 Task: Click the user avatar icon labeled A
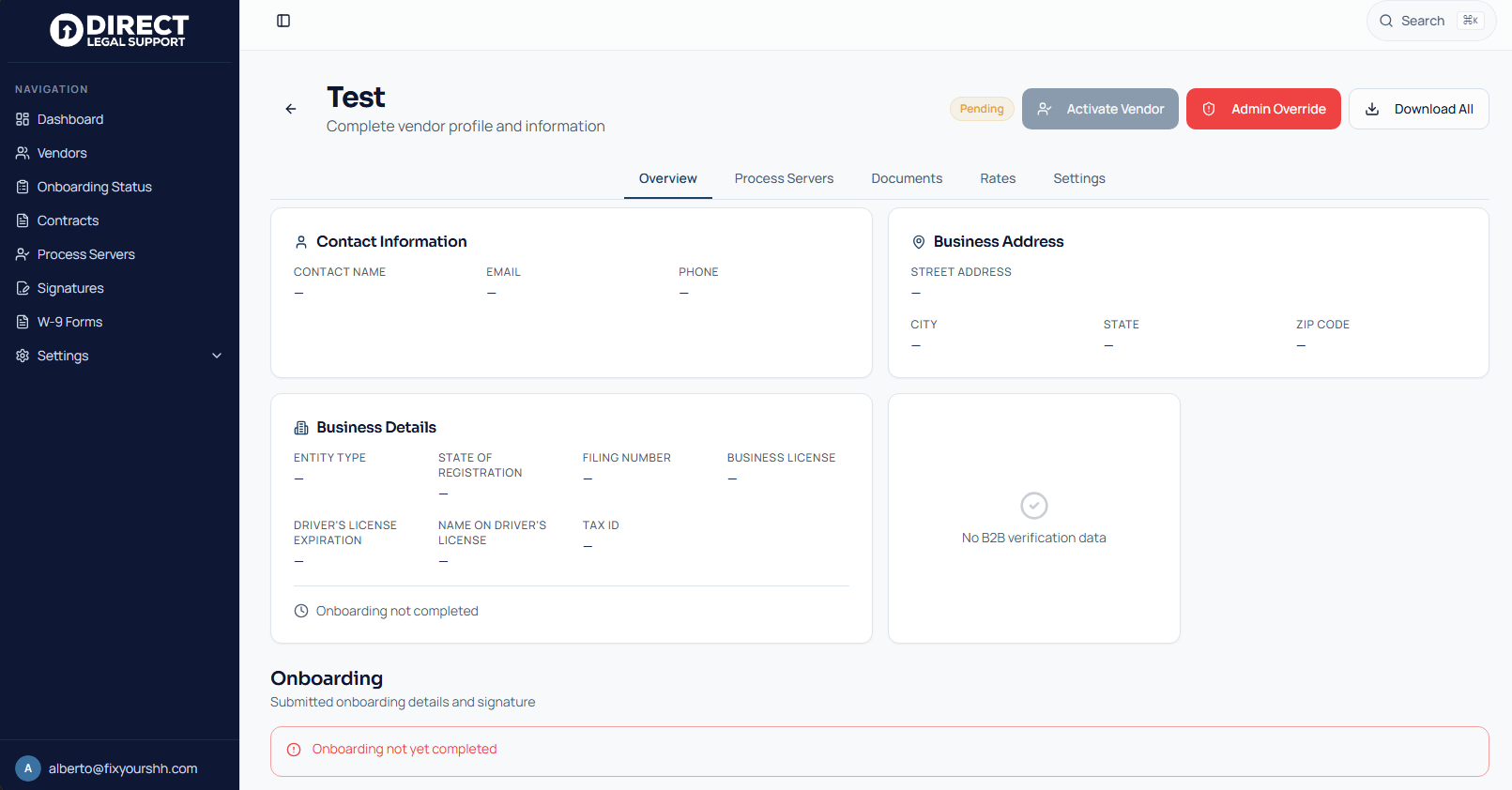[28, 768]
